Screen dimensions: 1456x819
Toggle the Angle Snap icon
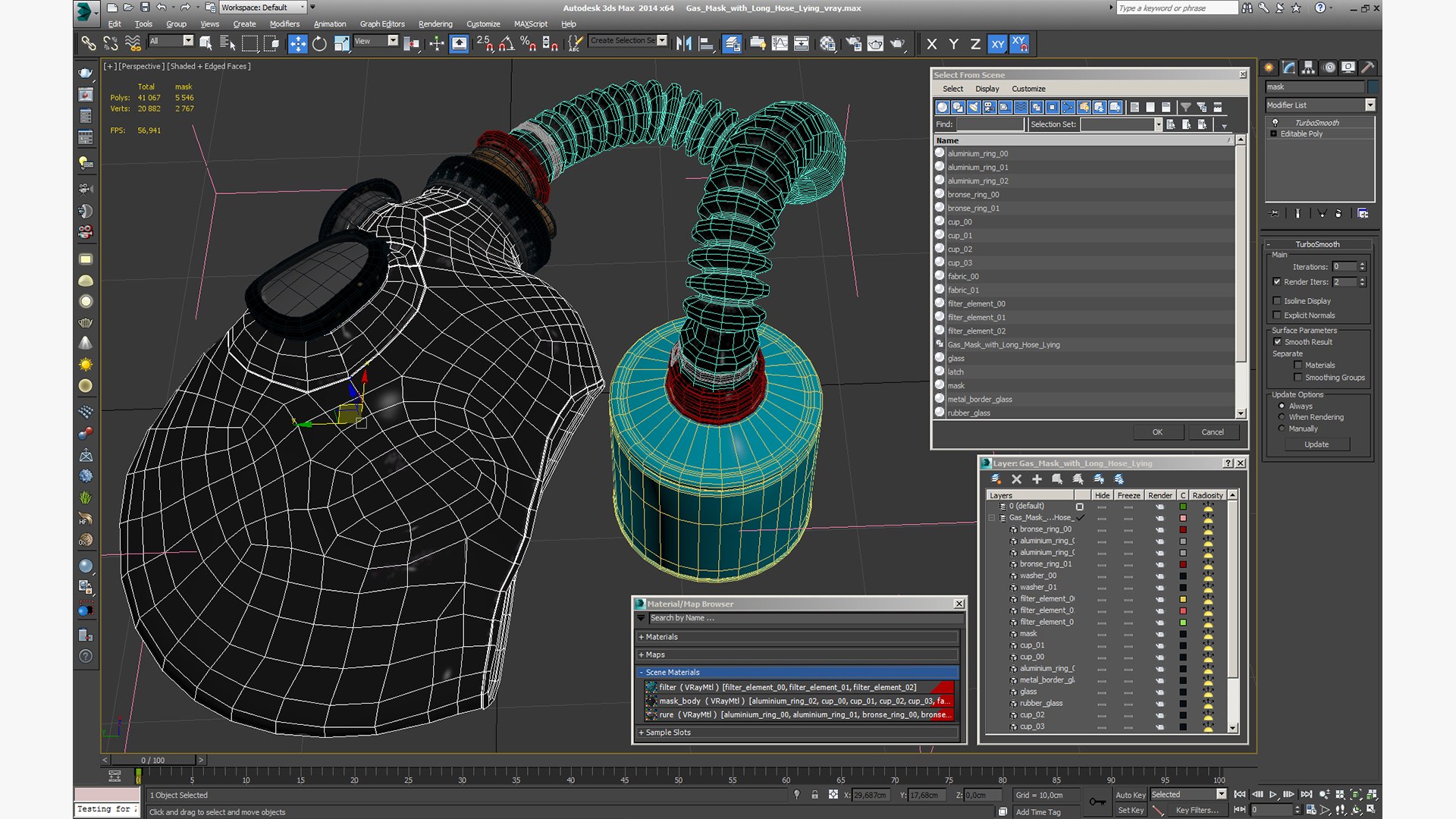pyautogui.click(x=506, y=43)
